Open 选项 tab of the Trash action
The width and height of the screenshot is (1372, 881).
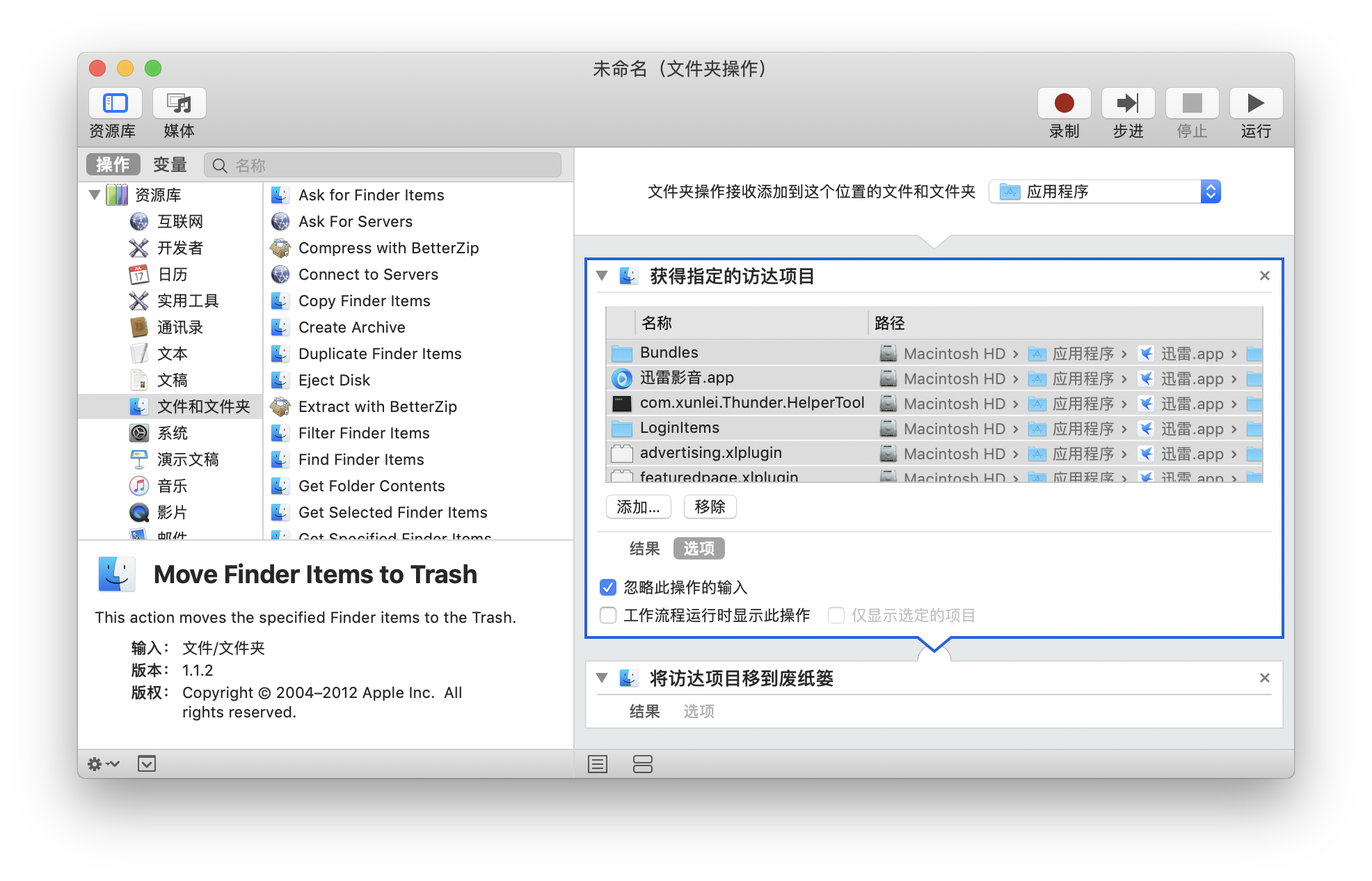tap(699, 711)
